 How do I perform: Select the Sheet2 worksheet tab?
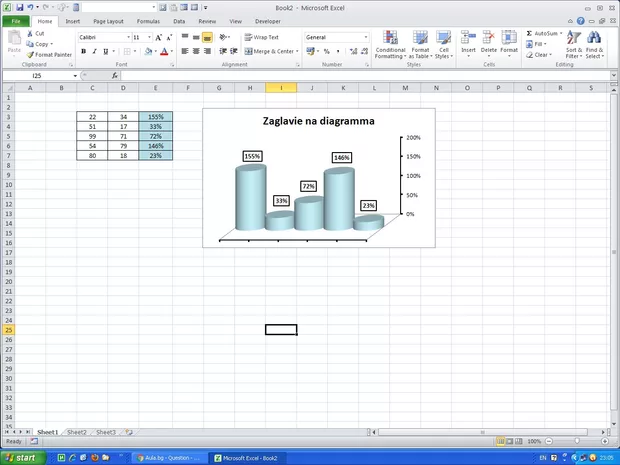coord(76,432)
